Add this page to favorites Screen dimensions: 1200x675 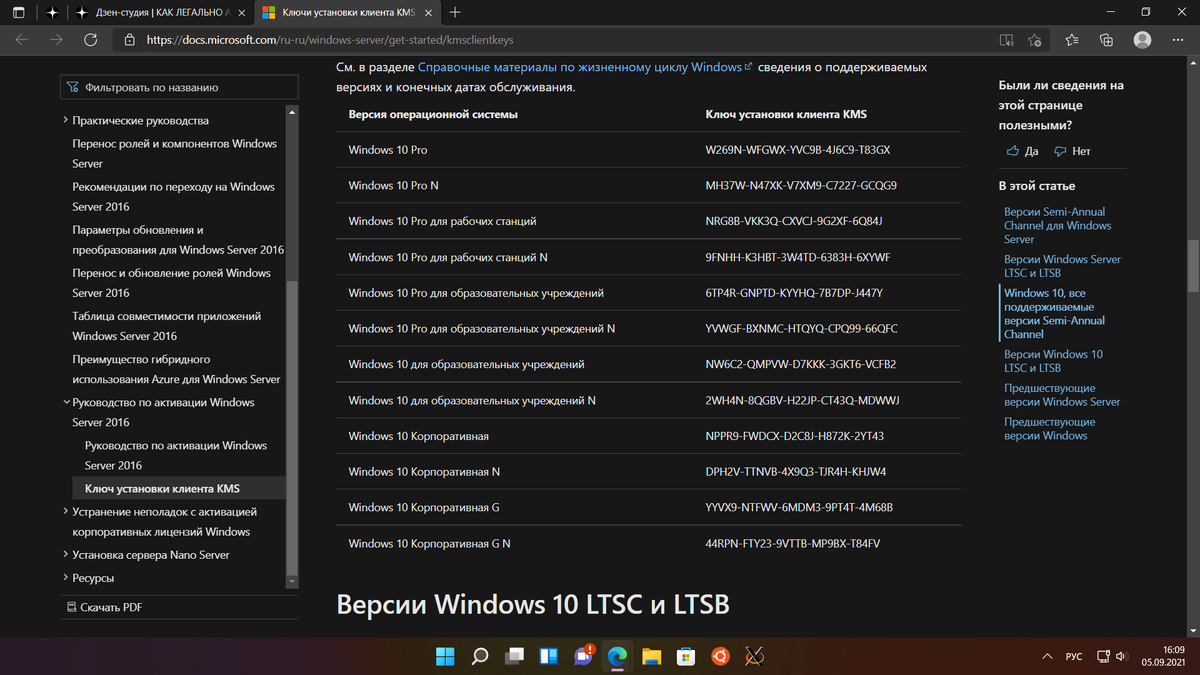coord(1035,40)
